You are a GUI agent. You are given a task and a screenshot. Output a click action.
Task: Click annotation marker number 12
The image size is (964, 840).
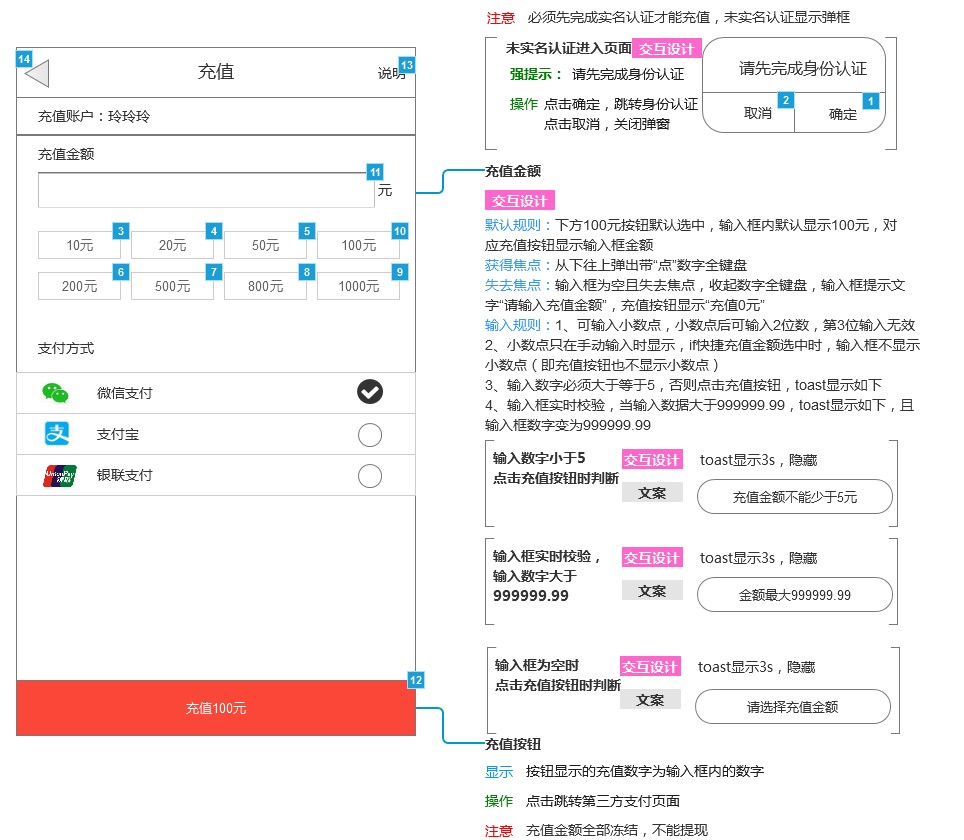[416, 680]
